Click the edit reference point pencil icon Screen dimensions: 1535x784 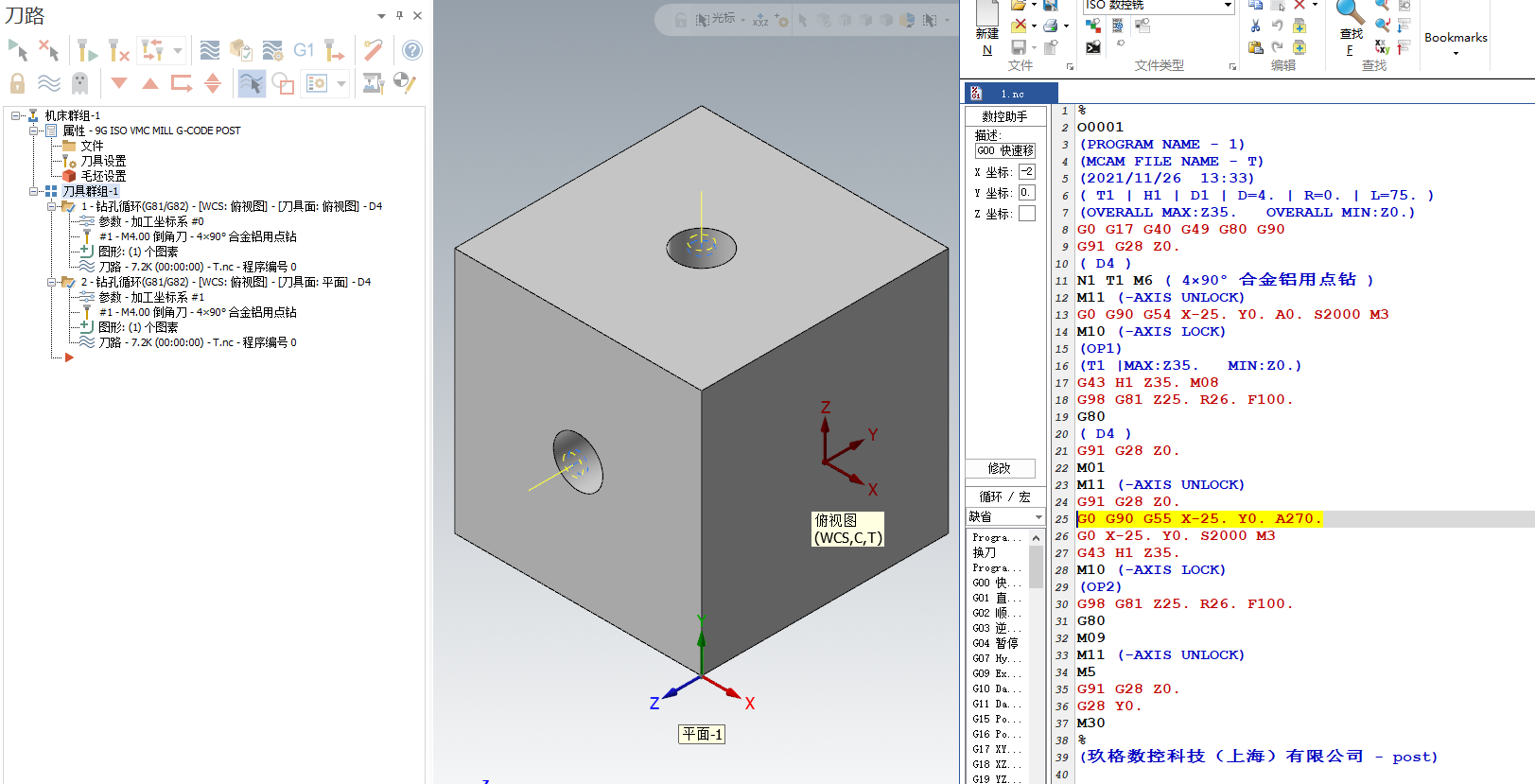[x=405, y=83]
